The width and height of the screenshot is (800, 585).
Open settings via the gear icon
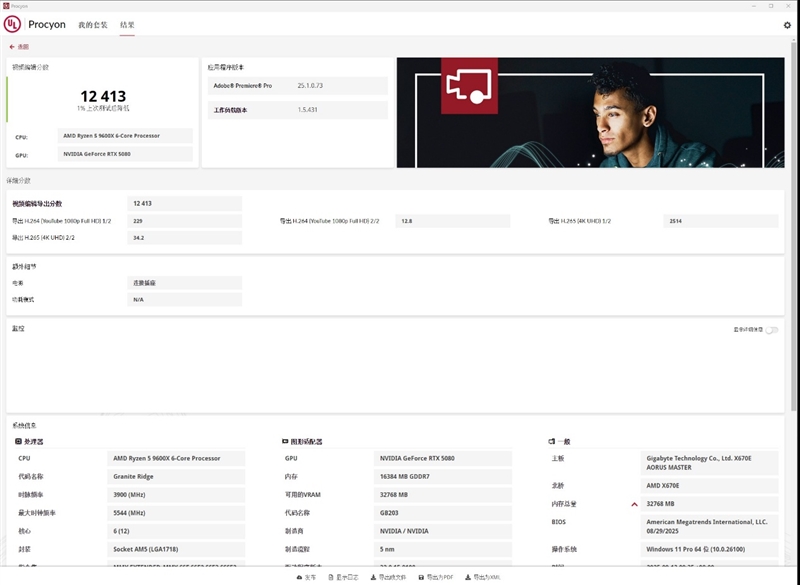tap(786, 25)
